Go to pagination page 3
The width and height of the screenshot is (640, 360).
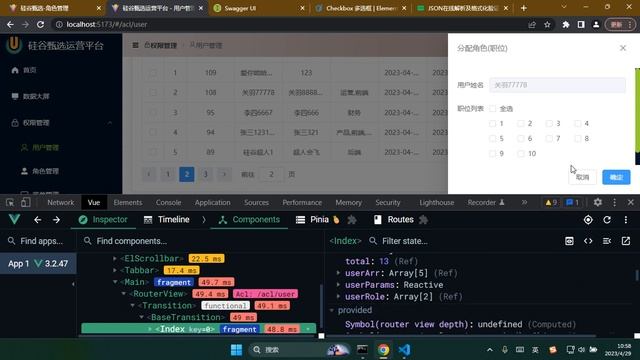click(x=205, y=174)
